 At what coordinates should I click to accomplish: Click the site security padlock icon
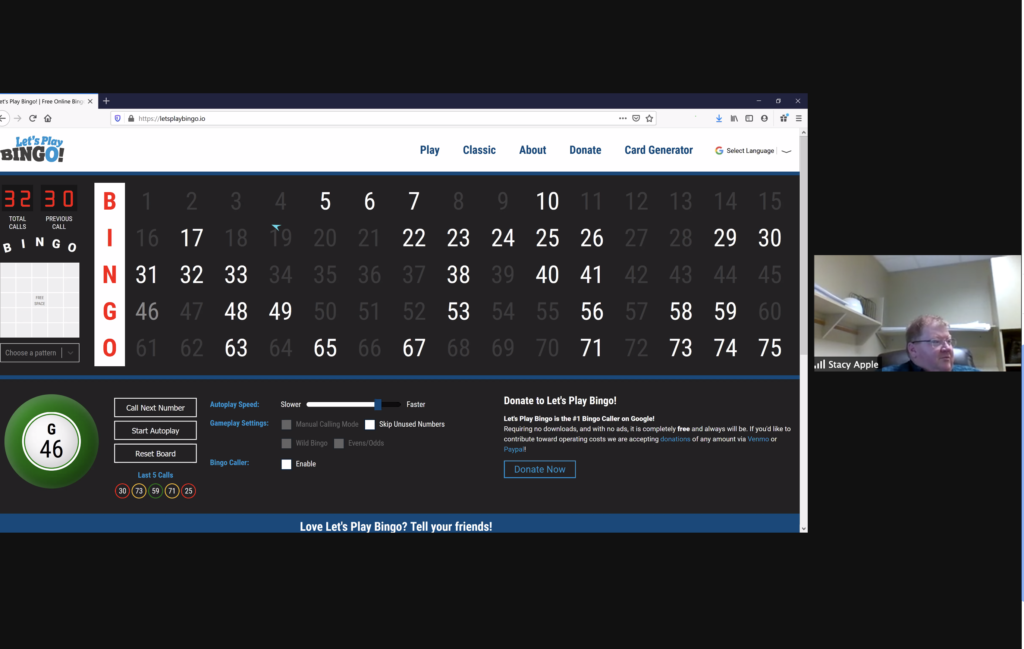[131, 118]
